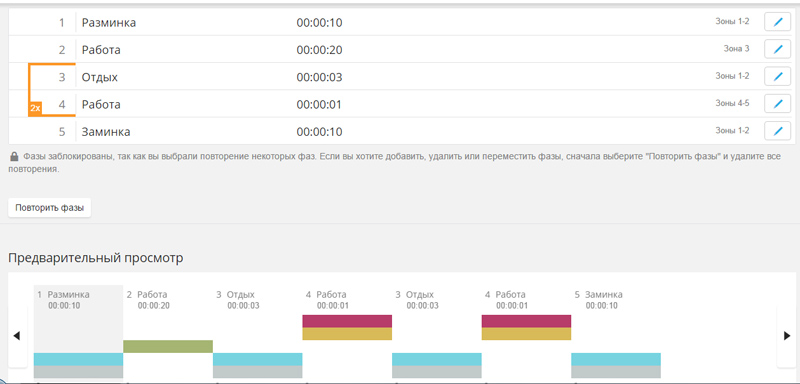
Task: Click Зоны 1-2 label in Разминка row
Action: (732, 21)
